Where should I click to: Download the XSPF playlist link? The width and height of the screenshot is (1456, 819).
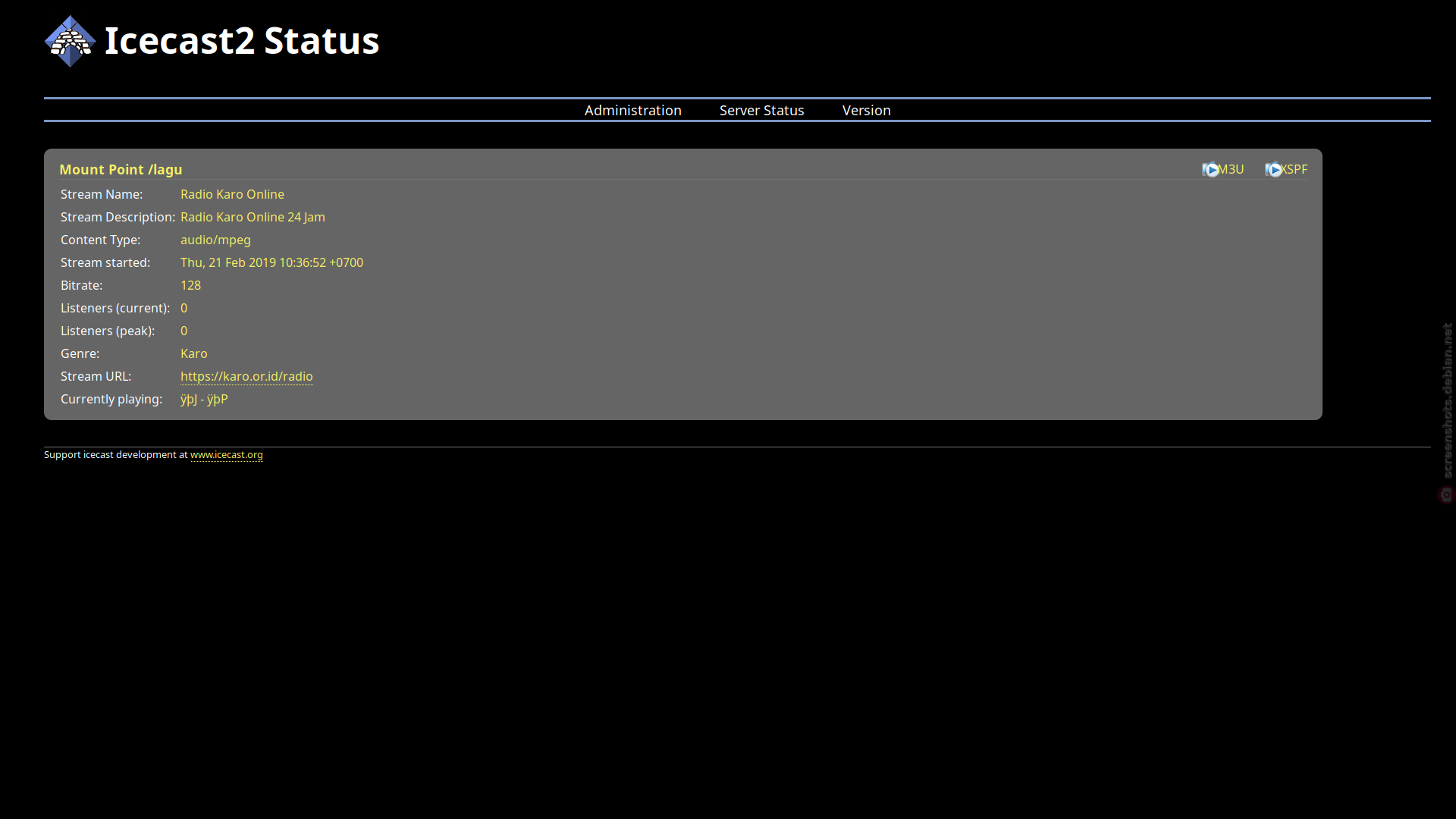click(1294, 169)
